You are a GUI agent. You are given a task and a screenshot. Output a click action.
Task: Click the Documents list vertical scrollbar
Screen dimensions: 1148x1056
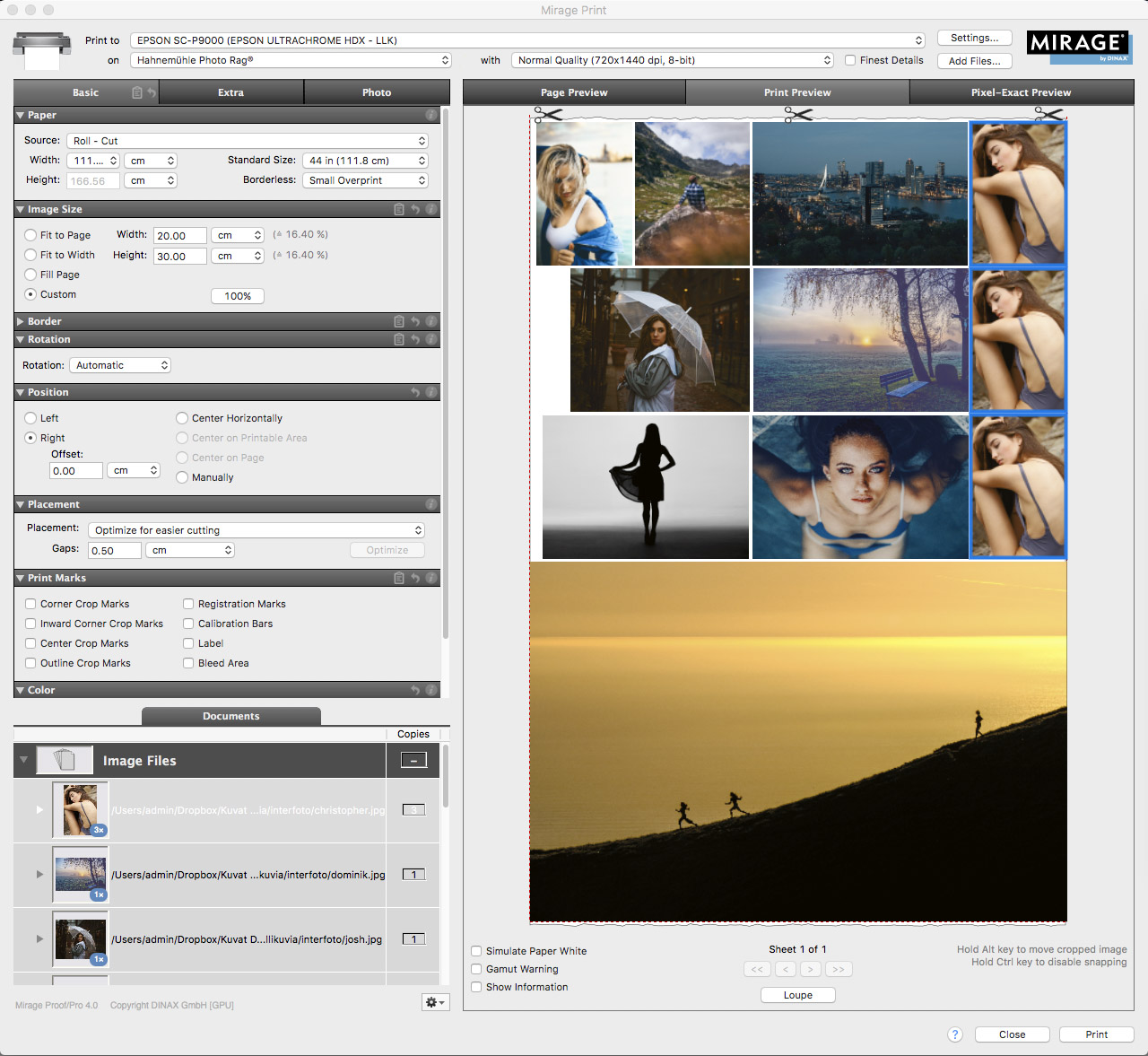[445, 777]
